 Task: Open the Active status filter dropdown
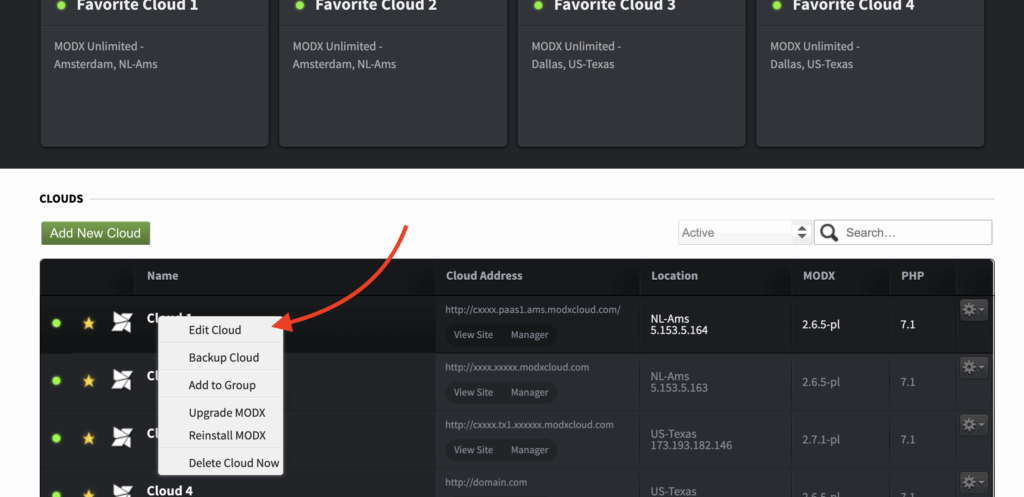(x=745, y=232)
